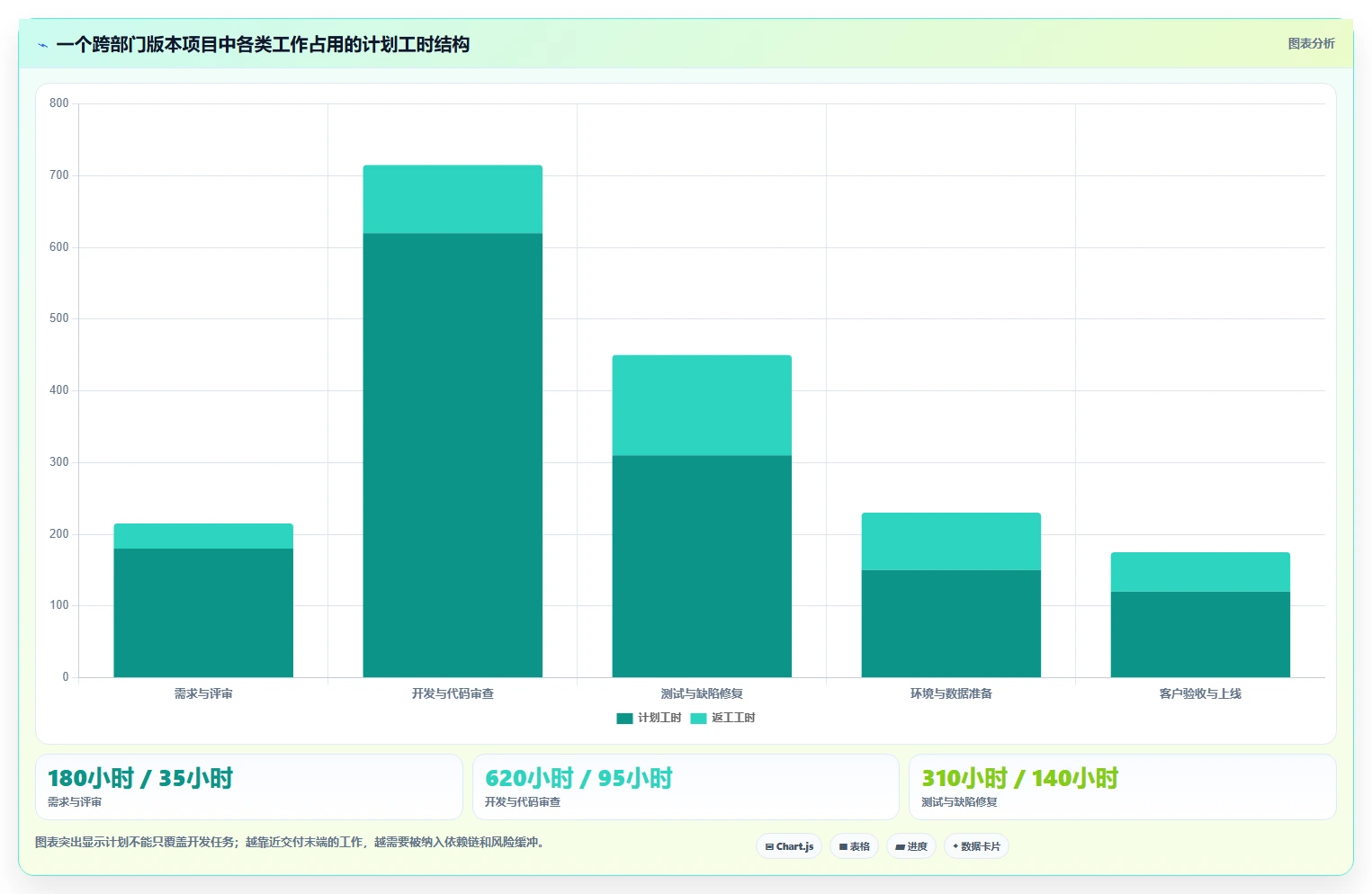
Task: Click the 0 y-axis tick label
Action: 66,677
